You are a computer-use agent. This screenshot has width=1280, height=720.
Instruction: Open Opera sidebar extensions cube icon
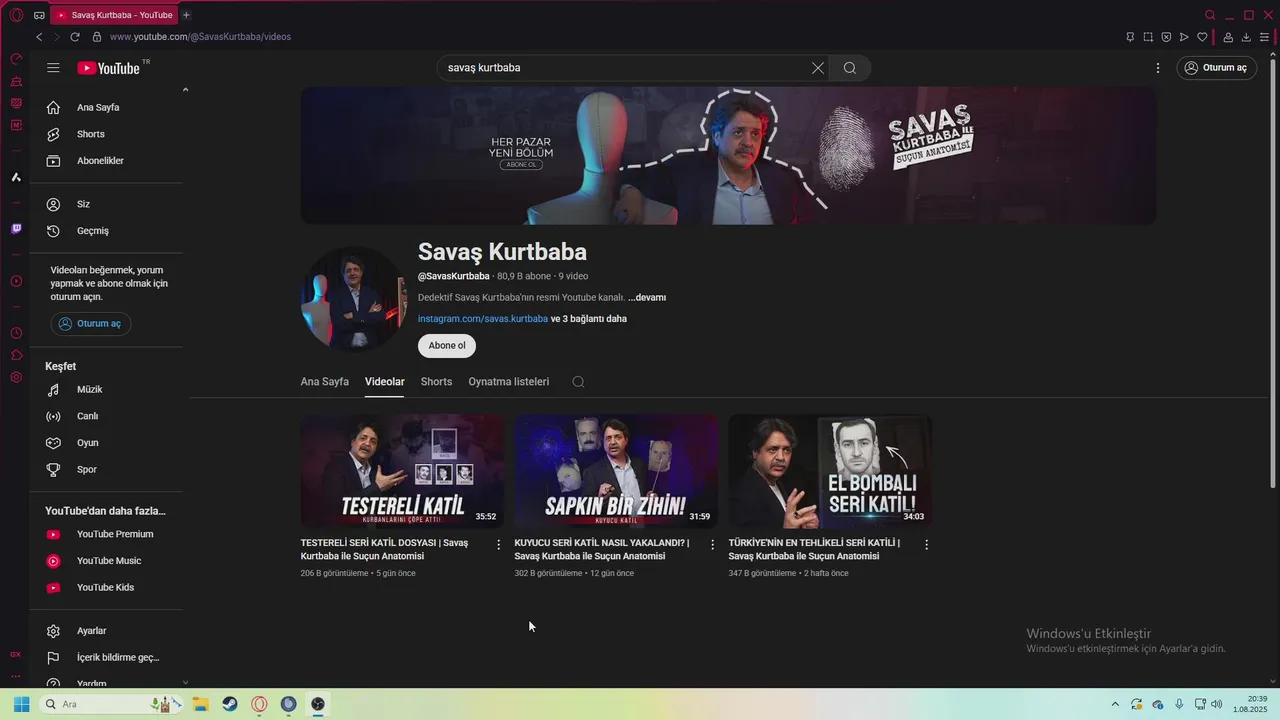click(16, 355)
